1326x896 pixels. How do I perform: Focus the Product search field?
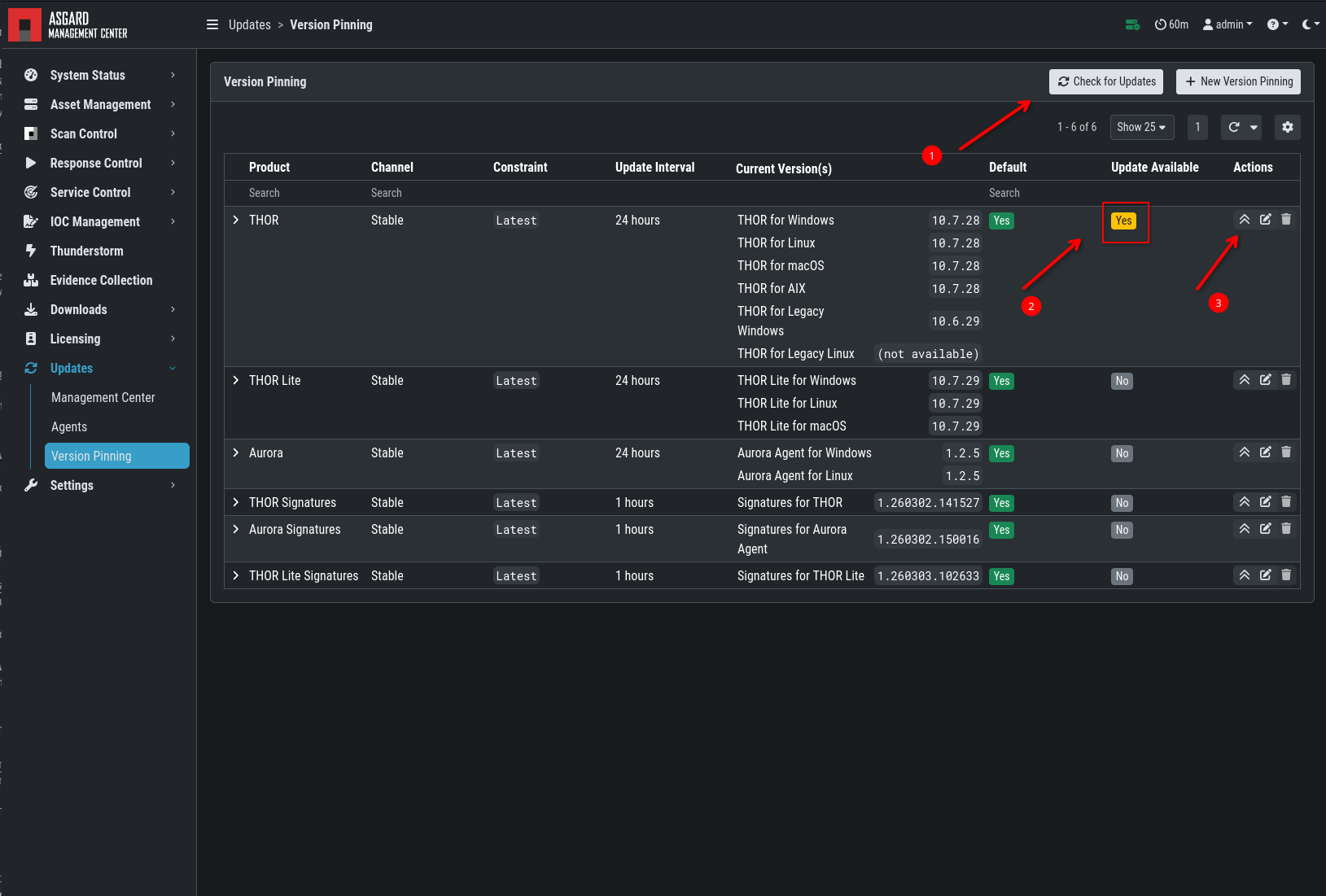[x=302, y=193]
